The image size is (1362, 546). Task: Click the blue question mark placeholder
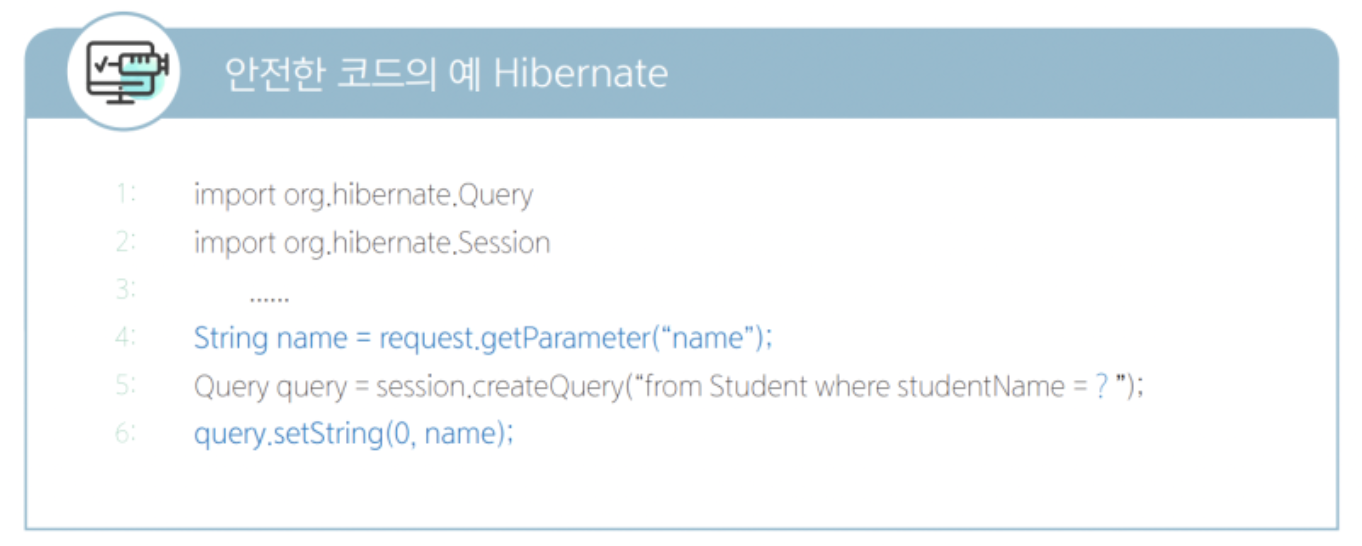[1102, 386]
